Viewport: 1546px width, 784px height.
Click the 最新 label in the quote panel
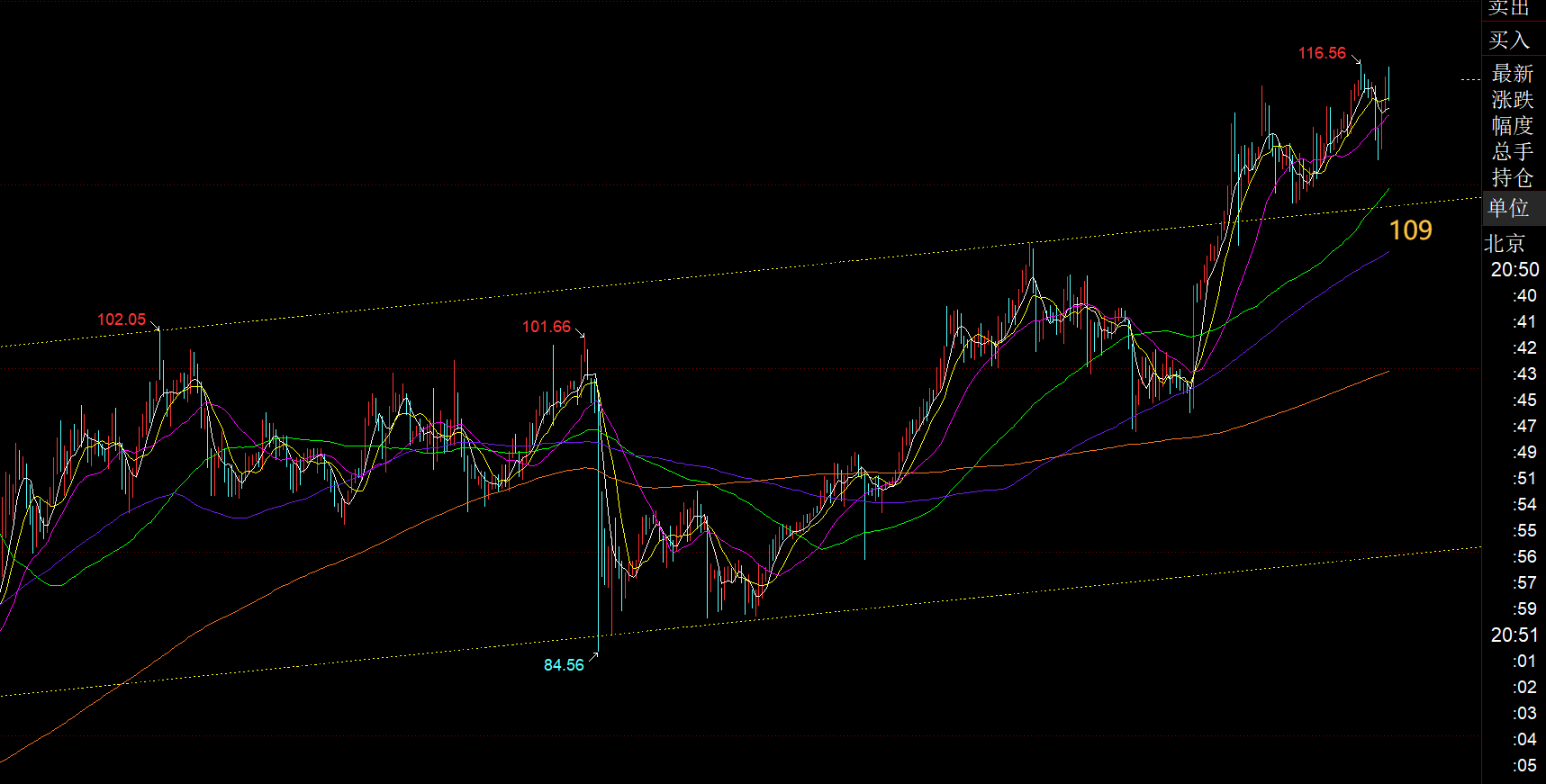pyautogui.click(x=1512, y=73)
